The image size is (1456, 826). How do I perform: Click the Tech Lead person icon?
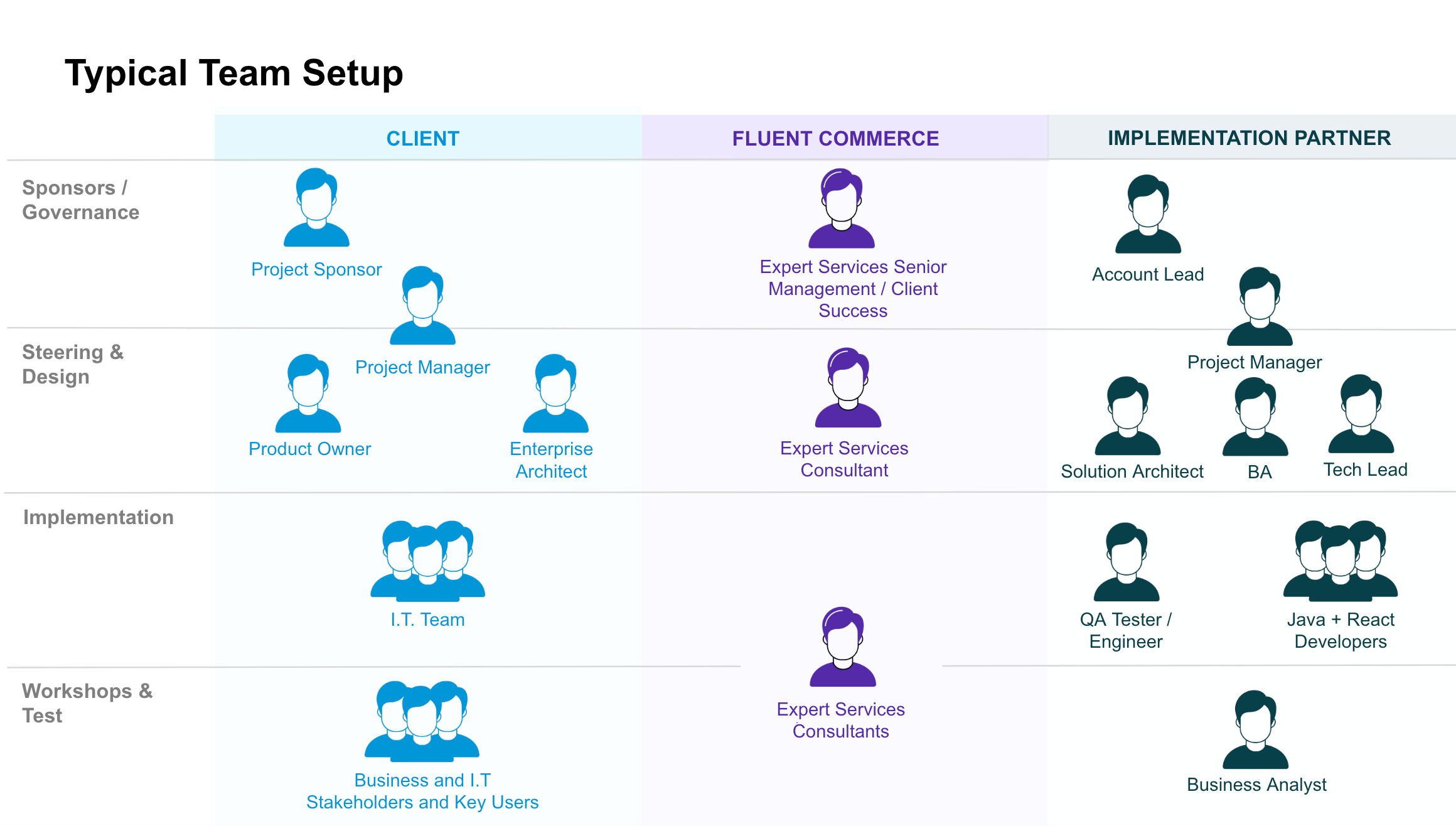1361,414
